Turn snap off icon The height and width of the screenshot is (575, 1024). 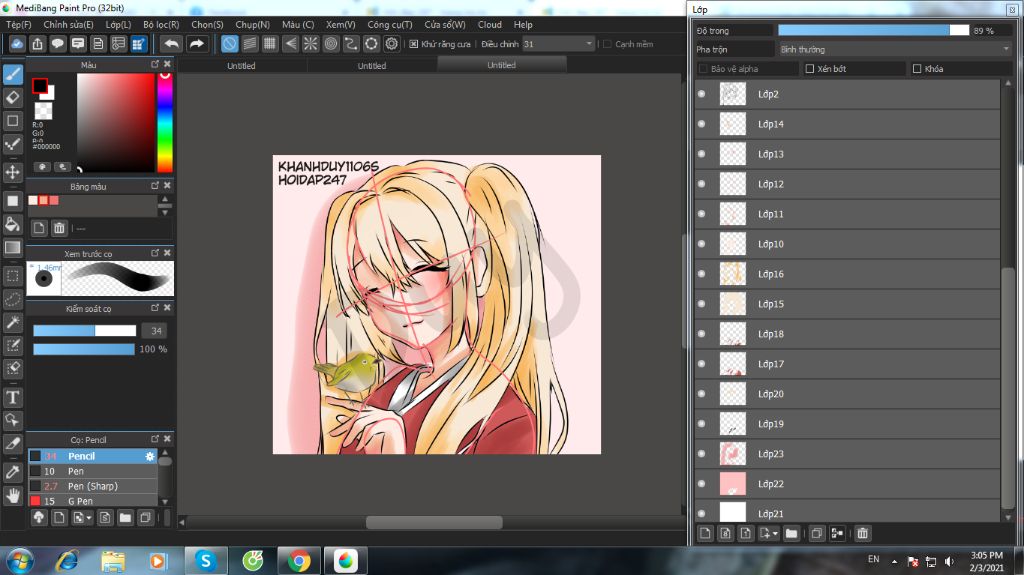pyautogui.click(x=229, y=44)
